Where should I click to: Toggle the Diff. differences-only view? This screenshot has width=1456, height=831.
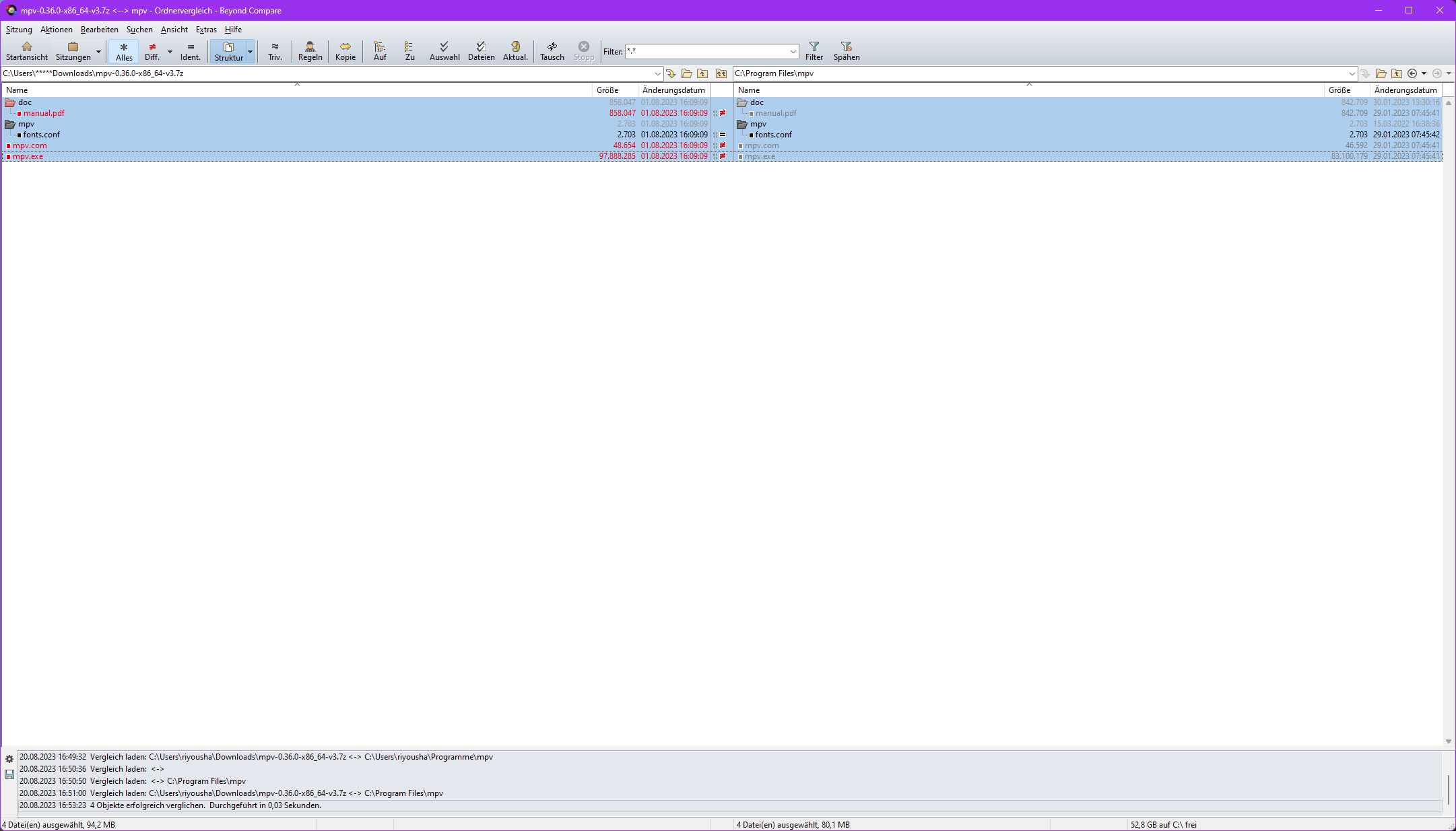(152, 51)
